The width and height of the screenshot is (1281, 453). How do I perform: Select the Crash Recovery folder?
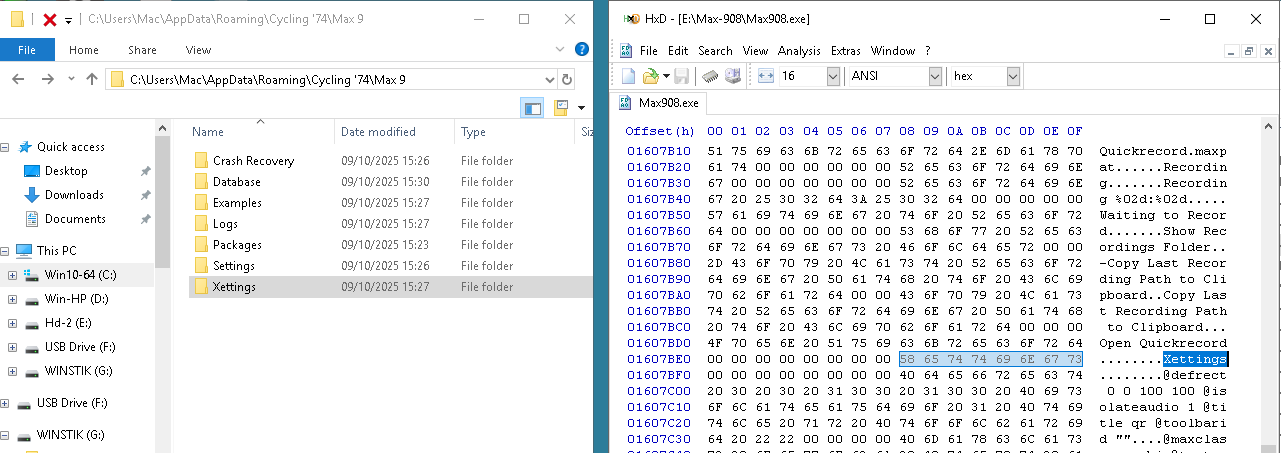pyautogui.click(x=253, y=161)
